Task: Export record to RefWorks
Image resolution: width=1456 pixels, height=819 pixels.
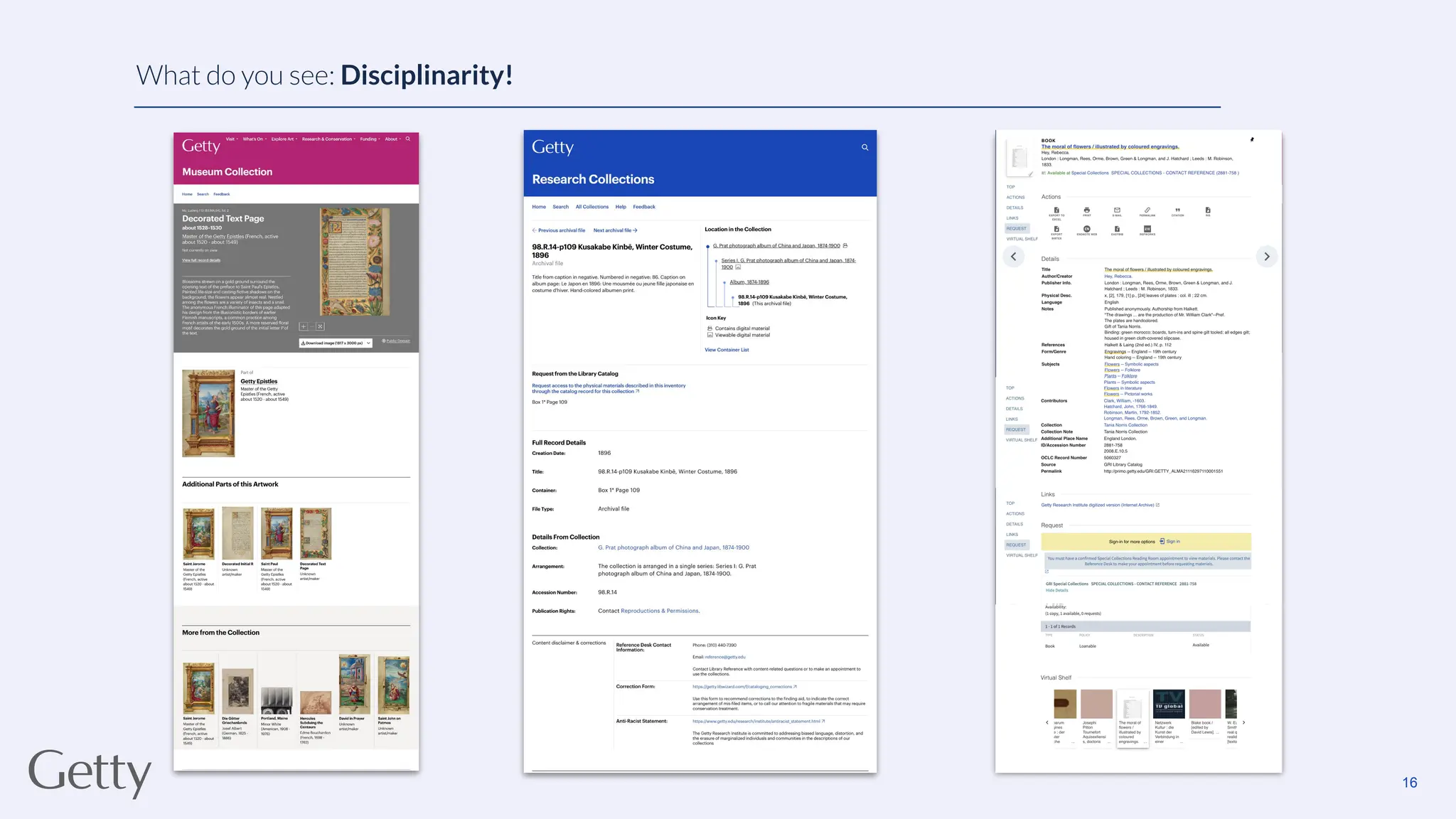Action: click(1147, 230)
